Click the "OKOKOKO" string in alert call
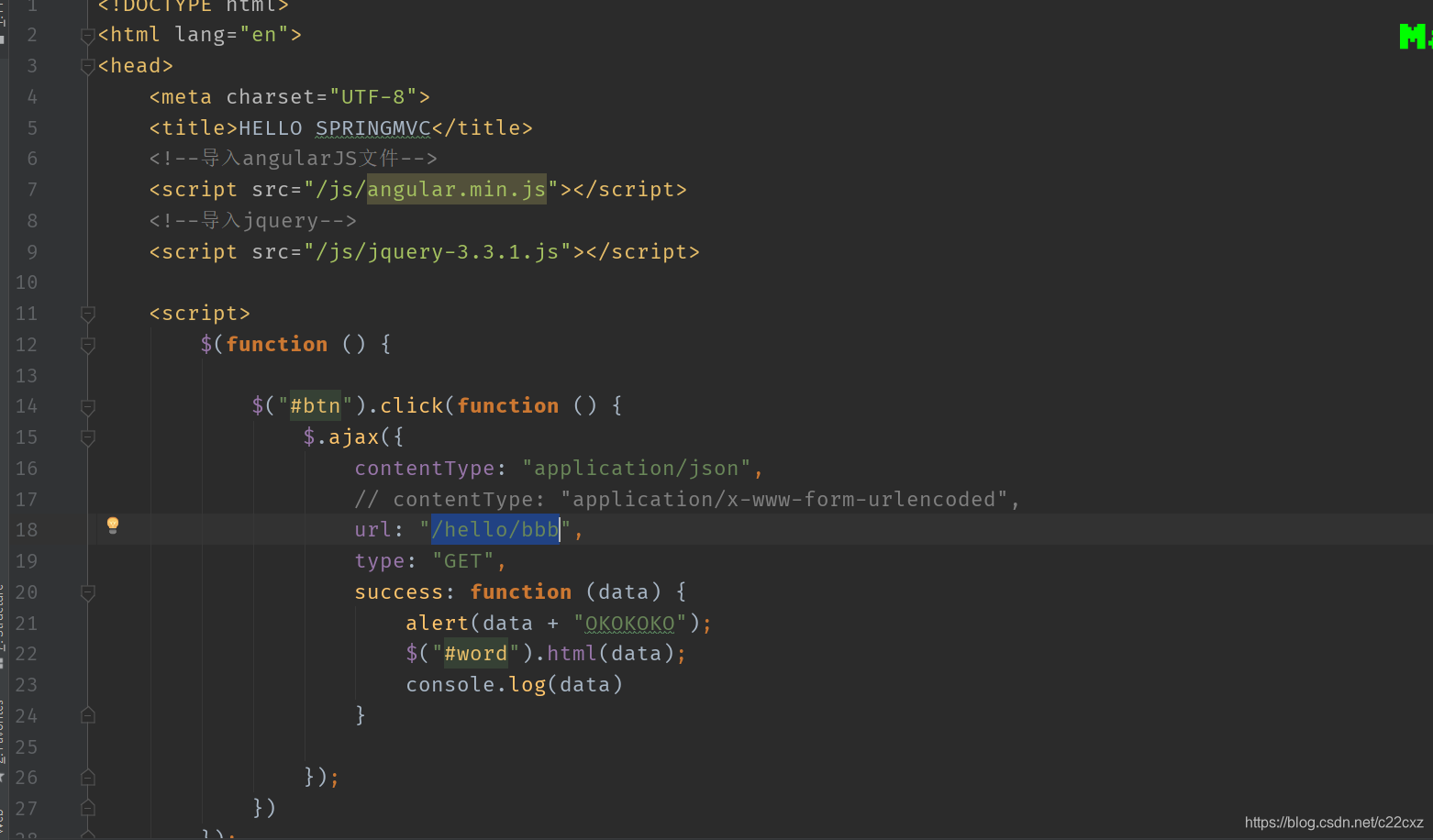Image resolution: width=1433 pixels, height=840 pixels. pyautogui.click(x=629, y=624)
